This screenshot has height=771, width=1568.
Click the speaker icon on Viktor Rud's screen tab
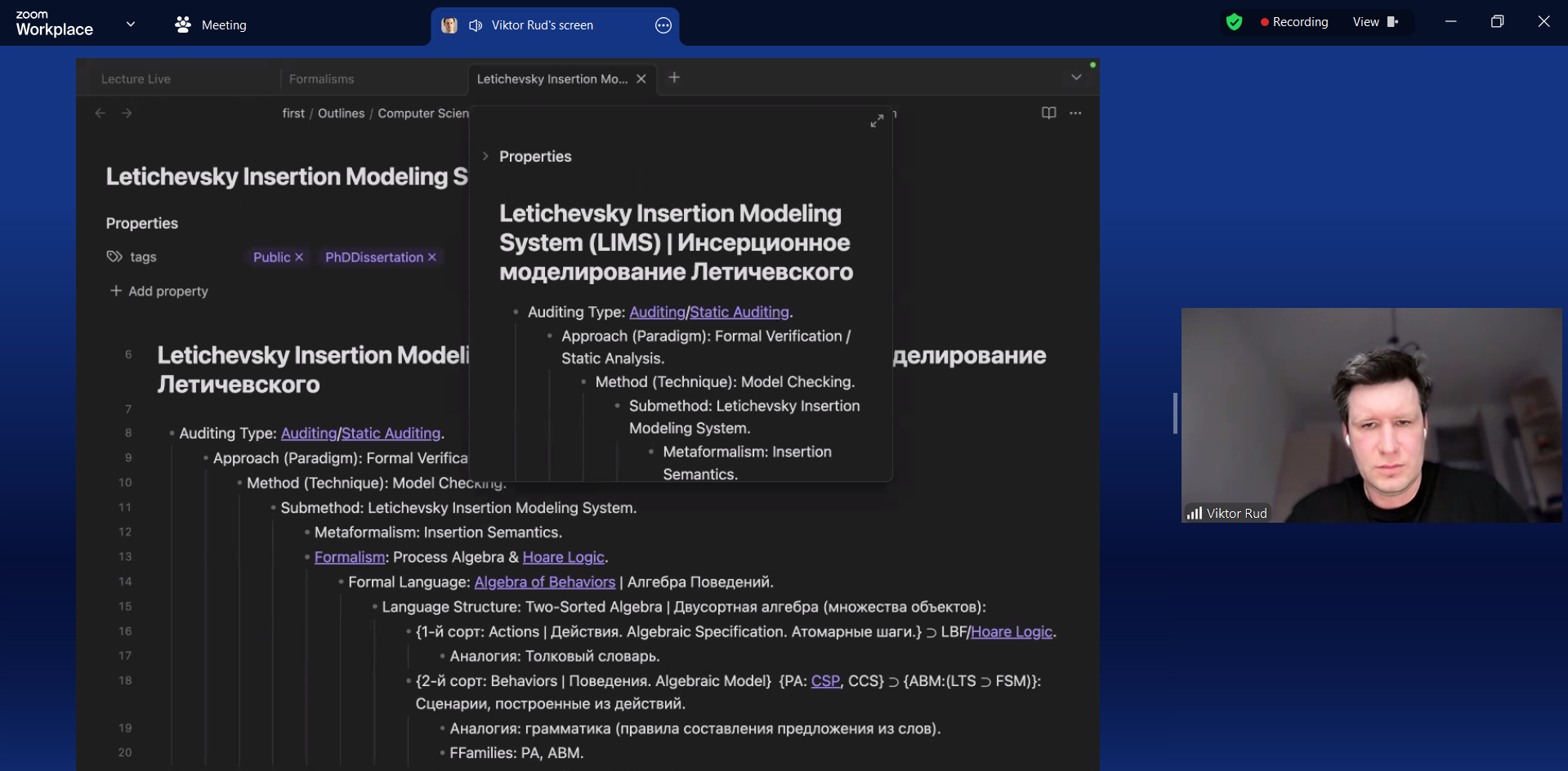475,25
